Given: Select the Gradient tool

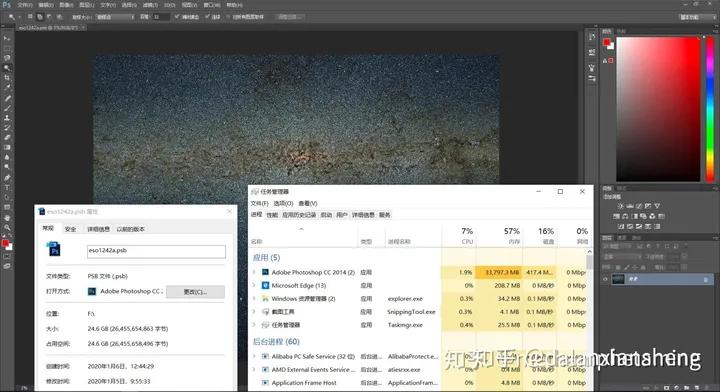Looking at the screenshot, I should click(6, 147).
